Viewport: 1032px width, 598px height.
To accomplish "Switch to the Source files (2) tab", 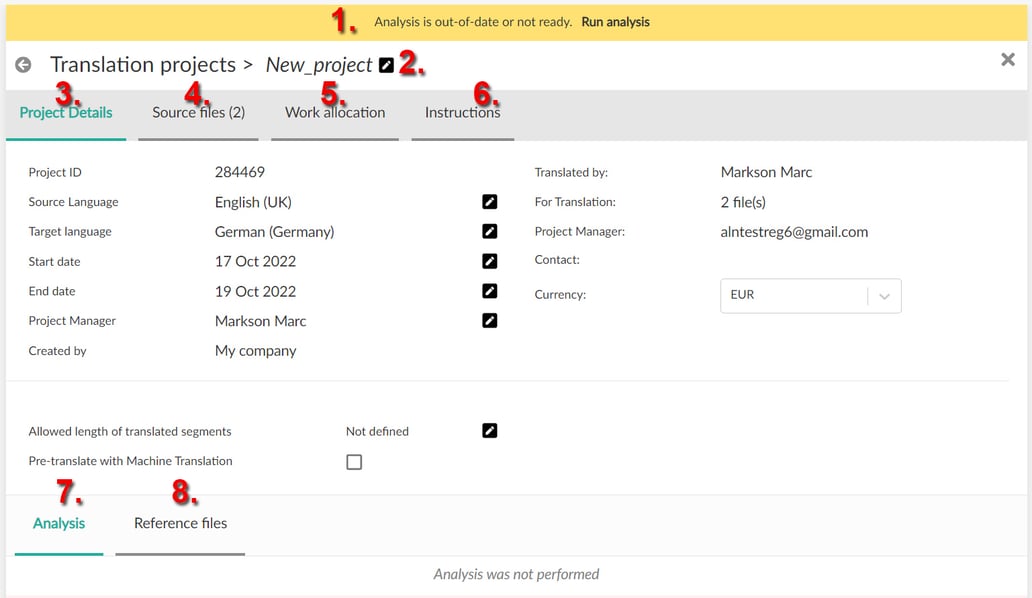I will (199, 112).
